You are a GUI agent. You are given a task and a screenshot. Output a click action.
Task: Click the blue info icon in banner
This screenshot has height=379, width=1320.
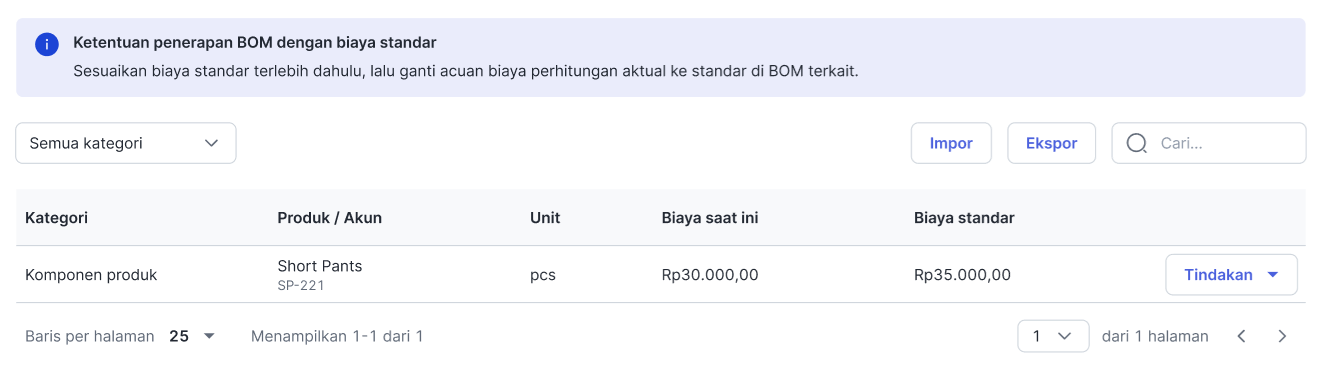tap(47, 44)
